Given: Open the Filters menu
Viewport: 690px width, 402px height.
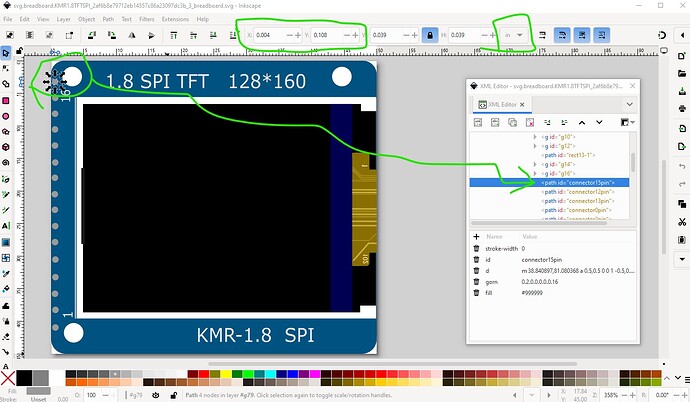Looking at the screenshot, I should tap(147, 18).
